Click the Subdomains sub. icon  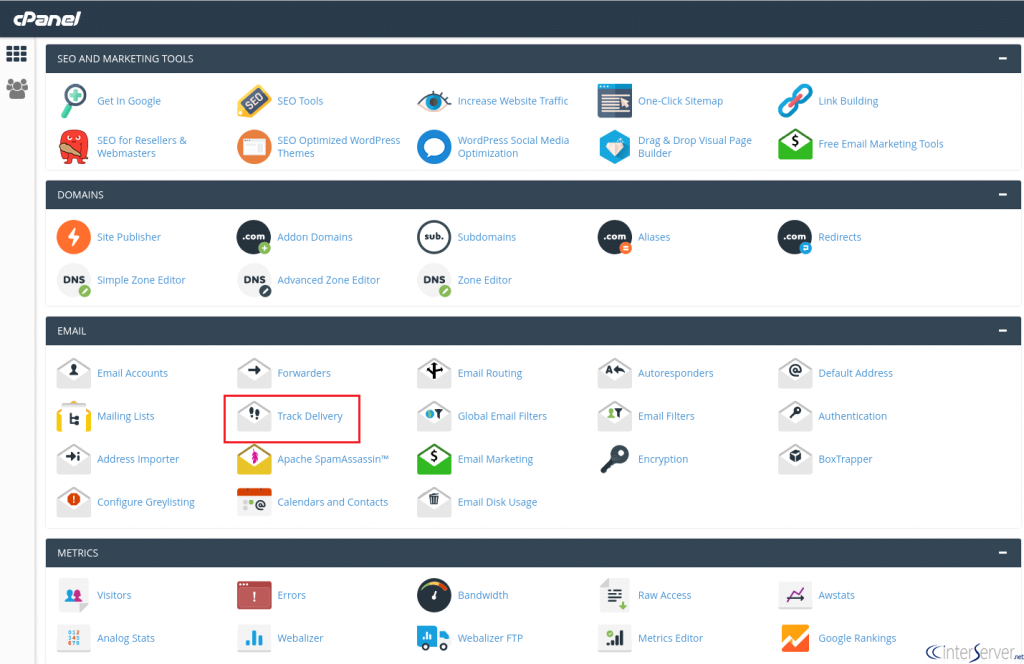pos(434,237)
